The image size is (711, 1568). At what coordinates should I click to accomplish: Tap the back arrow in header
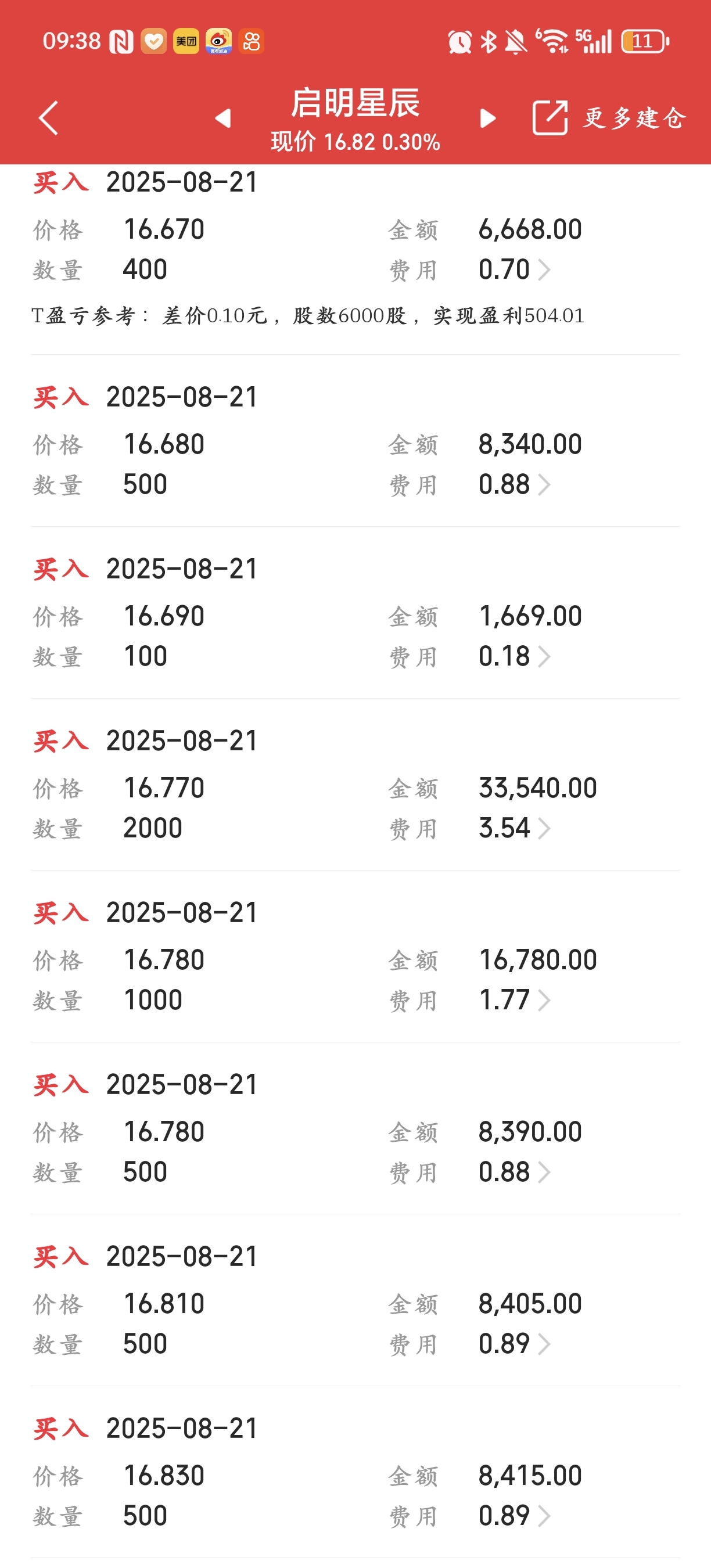(x=48, y=117)
